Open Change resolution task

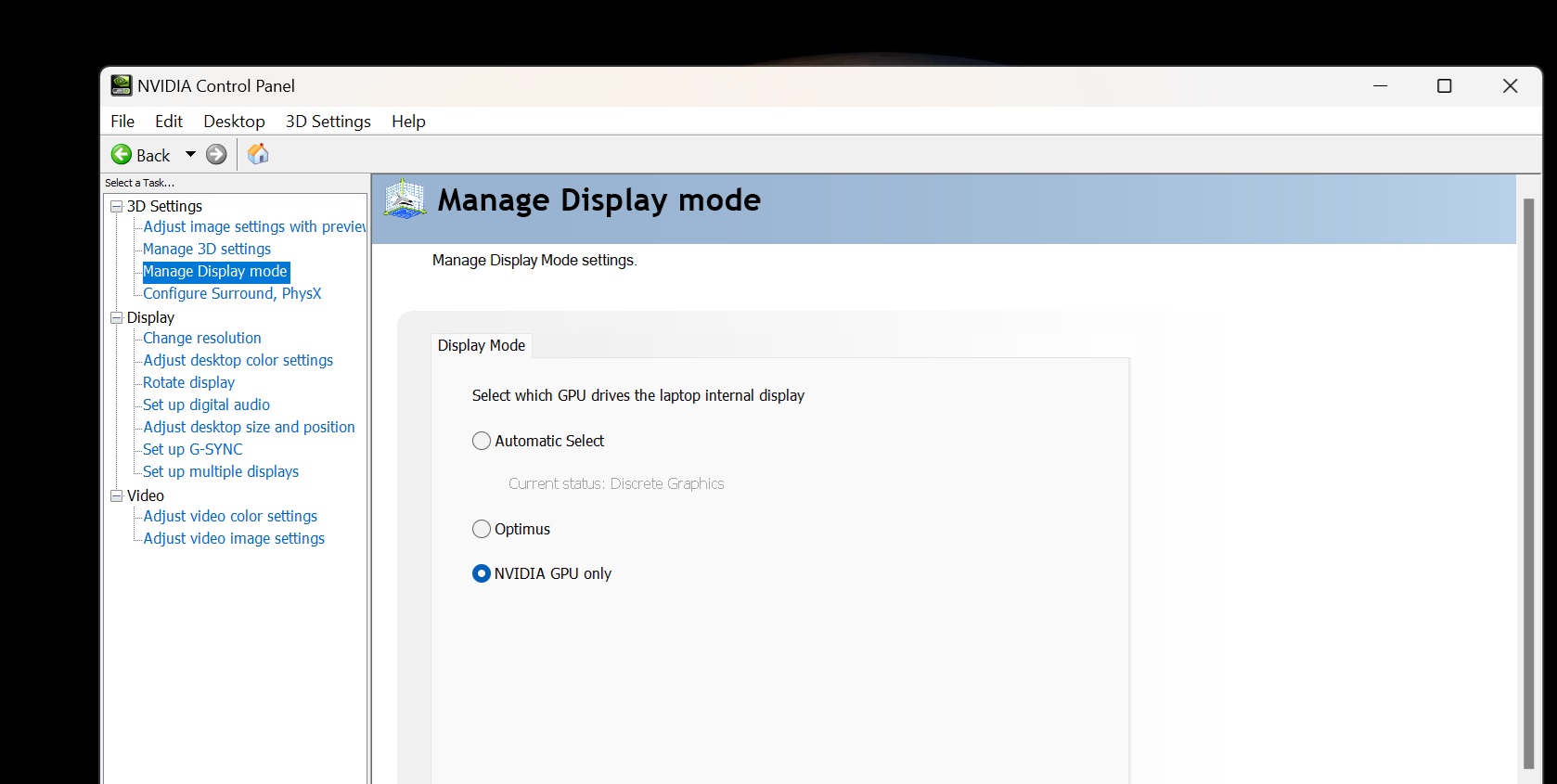click(202, 338)
